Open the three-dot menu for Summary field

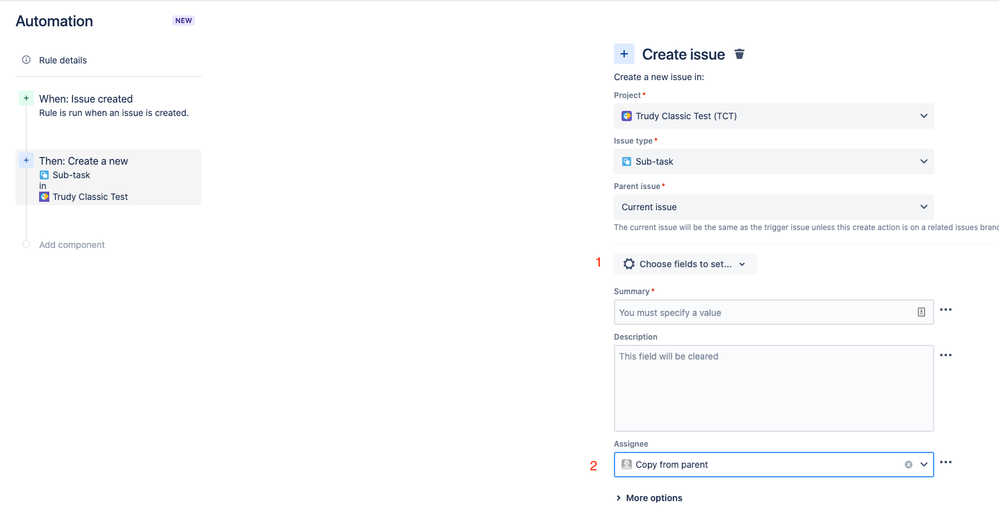tap(945, 310)
